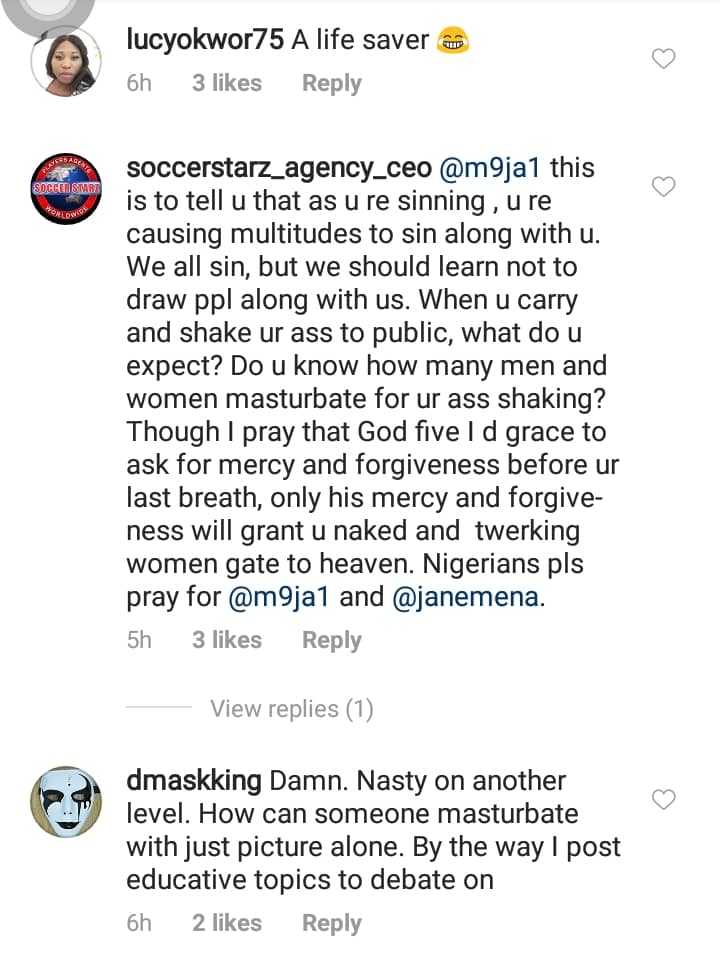View the 2 likes on dmaskking's comment
The width and height of the screenshot is (720, 954).
[x=227, y=923]
